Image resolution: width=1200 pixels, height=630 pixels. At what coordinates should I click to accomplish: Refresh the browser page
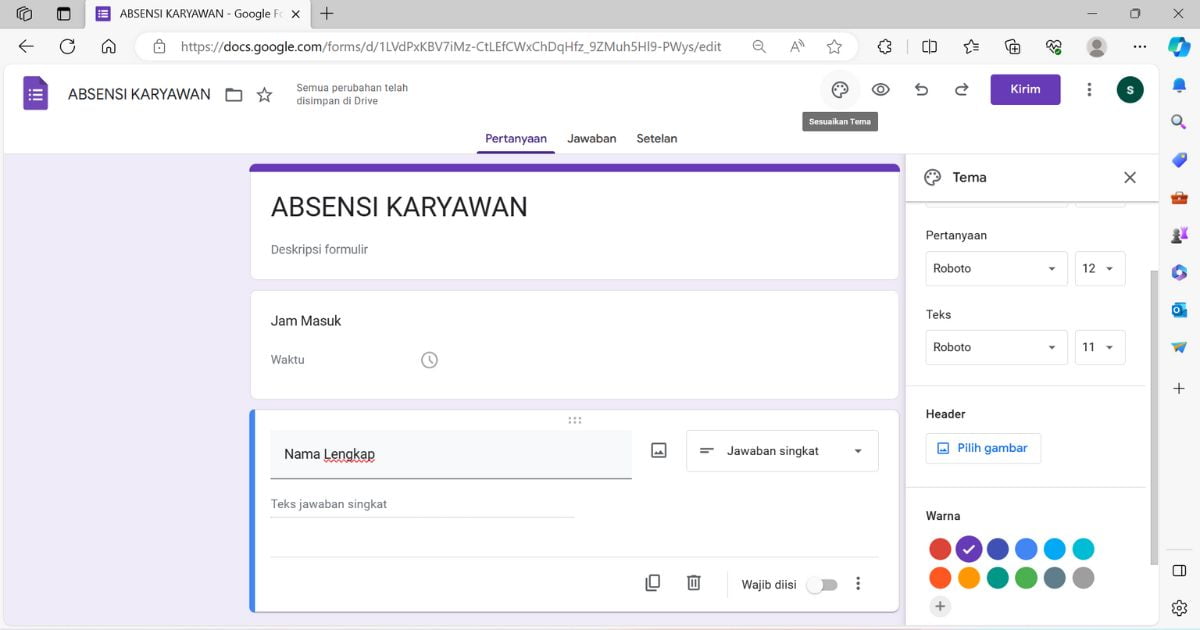click(67, 46)
